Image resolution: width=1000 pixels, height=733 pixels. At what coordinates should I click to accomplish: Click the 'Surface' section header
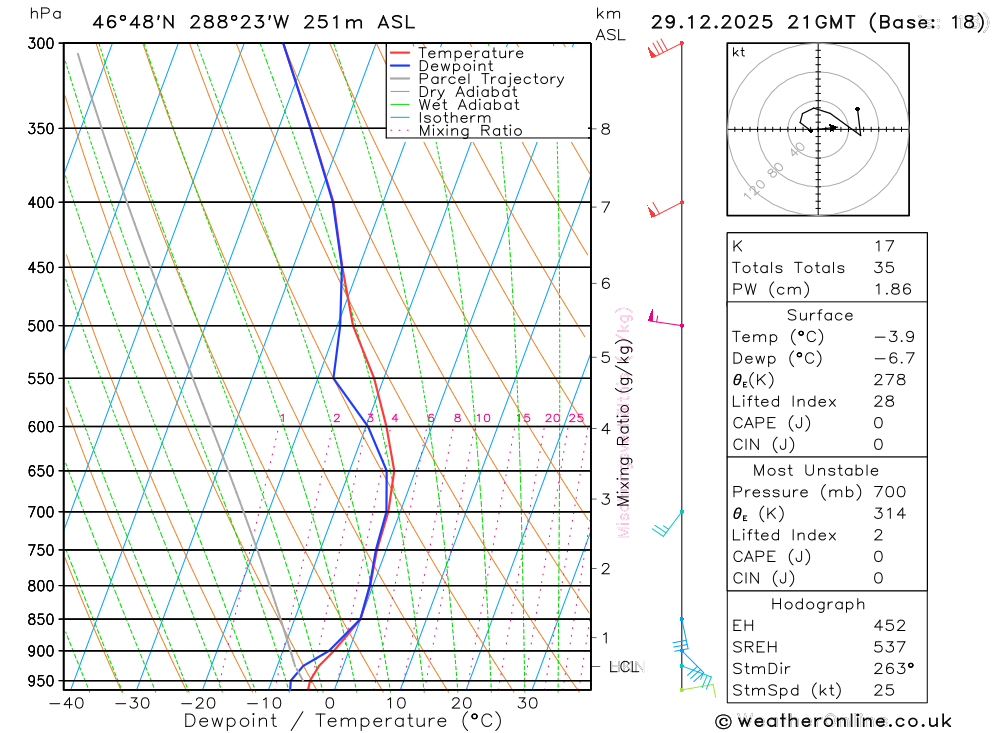click(x=820, y=316)
